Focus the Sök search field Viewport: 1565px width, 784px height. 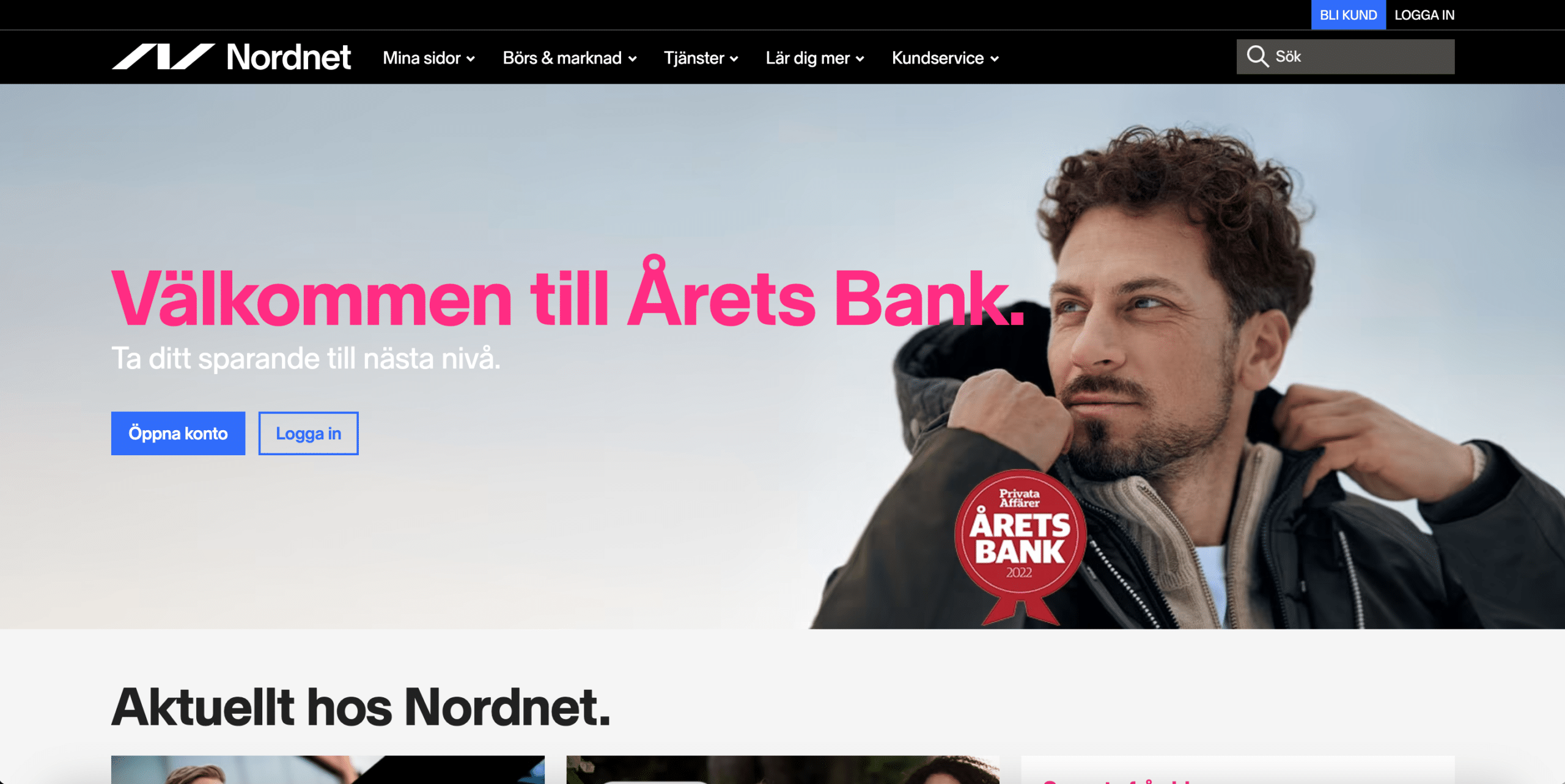point(1345,57)
